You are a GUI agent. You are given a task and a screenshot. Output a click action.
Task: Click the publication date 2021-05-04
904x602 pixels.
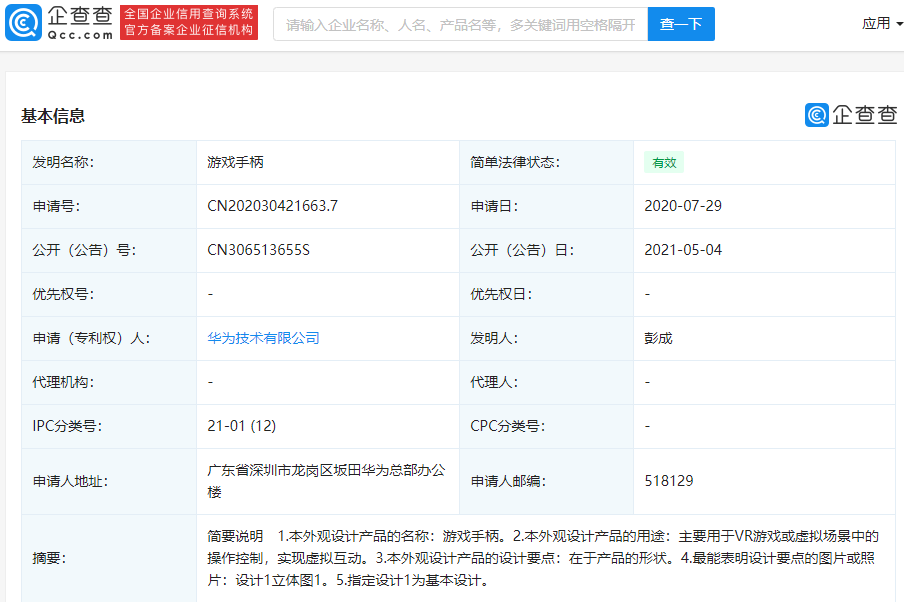tap(683, 250)
